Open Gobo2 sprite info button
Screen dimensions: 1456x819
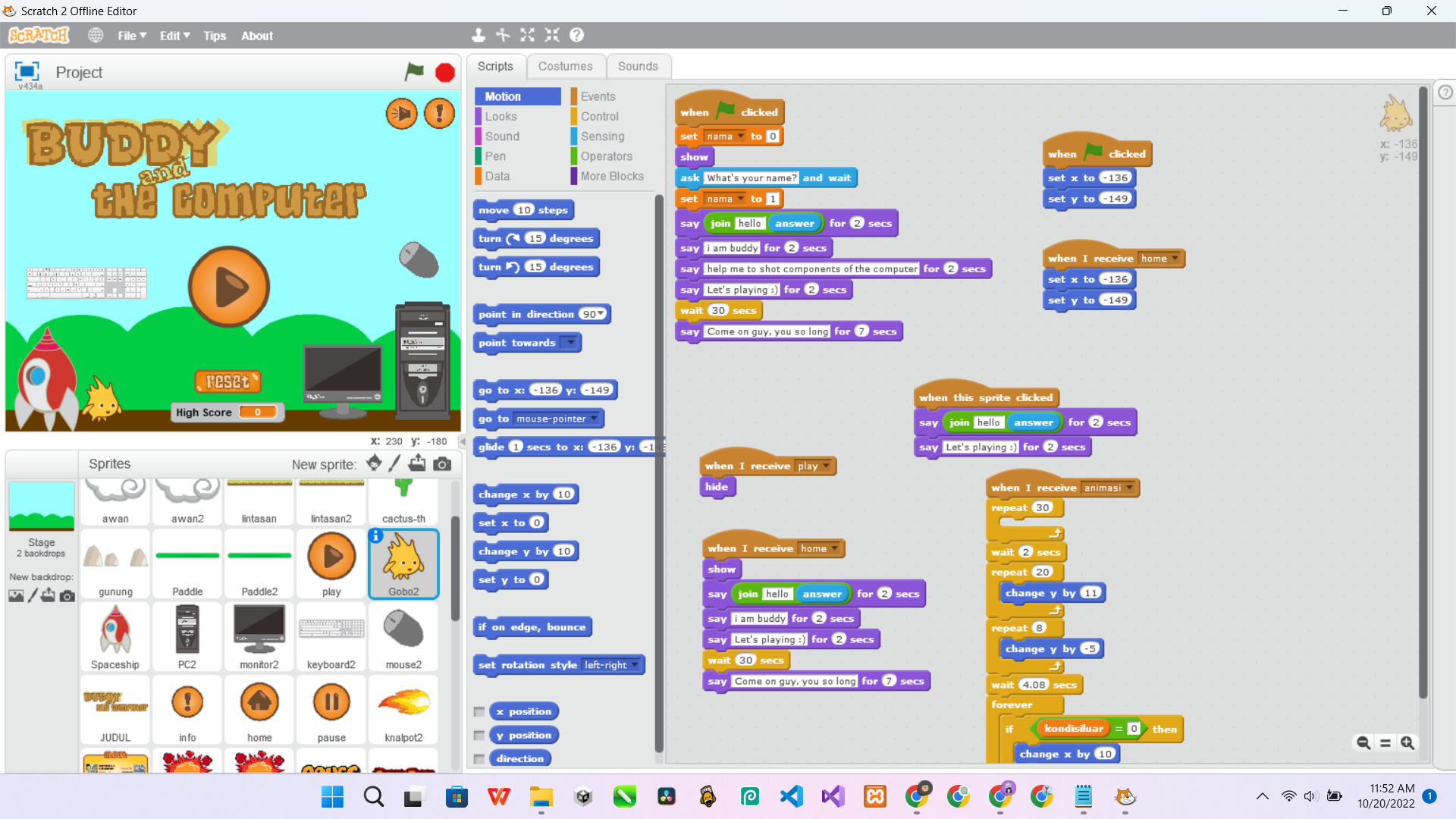coord(376,536)
